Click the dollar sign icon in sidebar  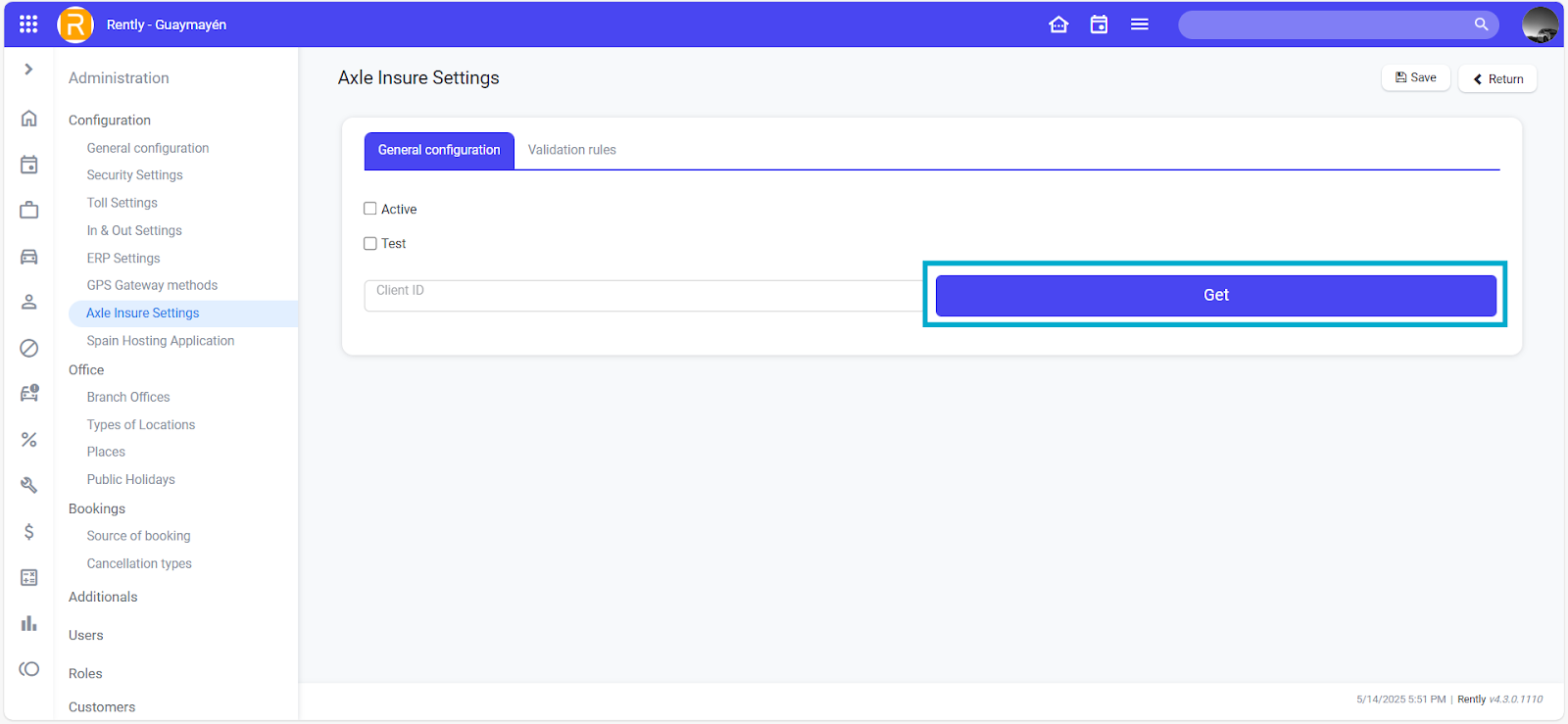[29, 532]
